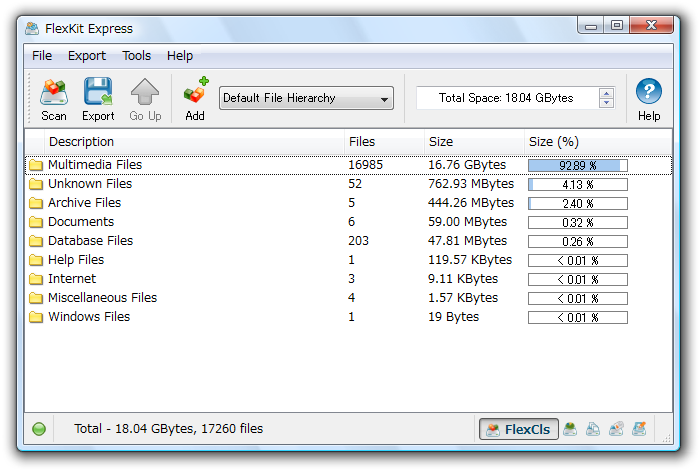Click the 762.93 MBytes size value
Screen dimensions: 700x472
pyautogui.click(x=471, y=184)
